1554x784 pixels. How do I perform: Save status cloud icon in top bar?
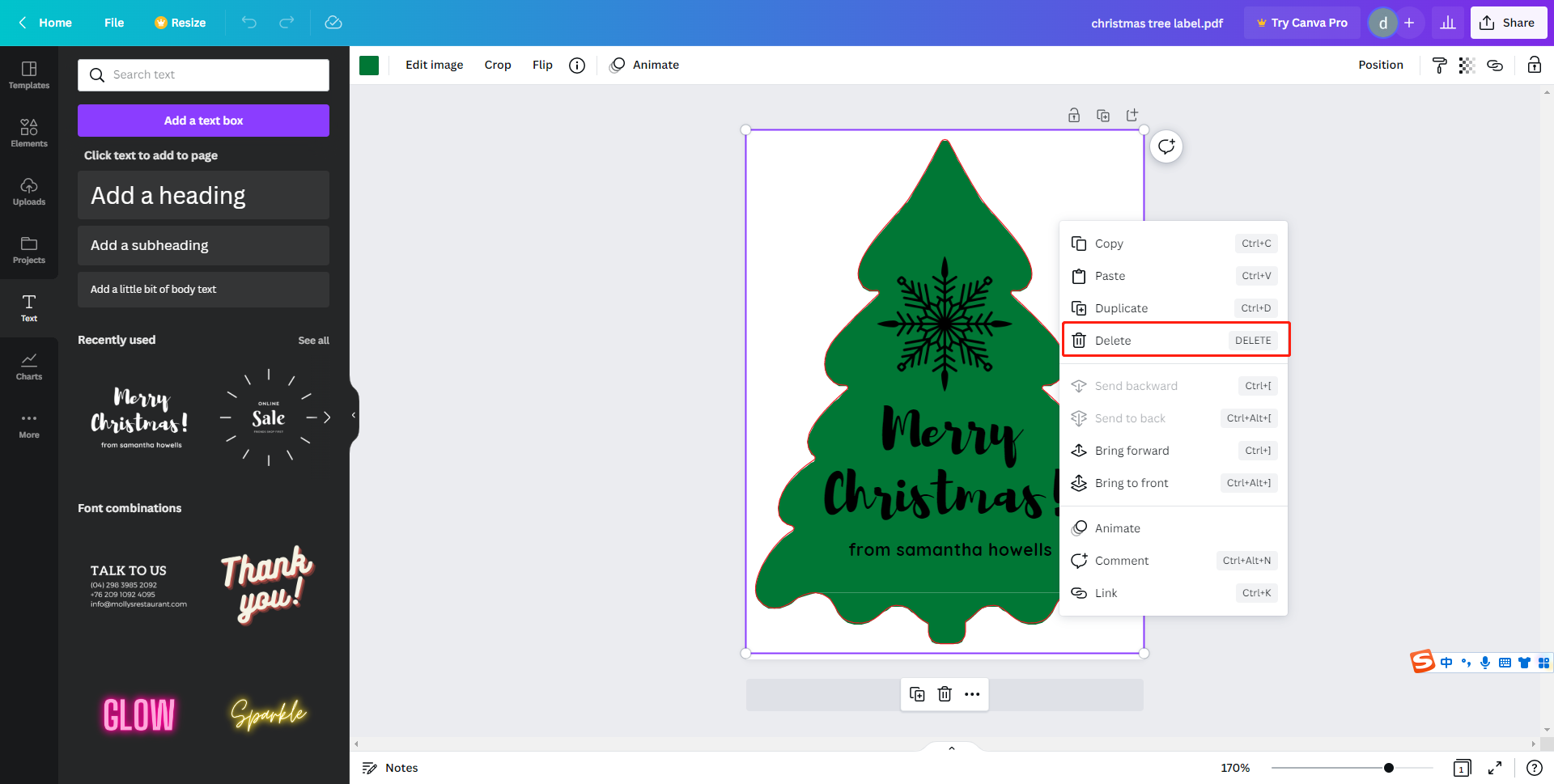333,23
